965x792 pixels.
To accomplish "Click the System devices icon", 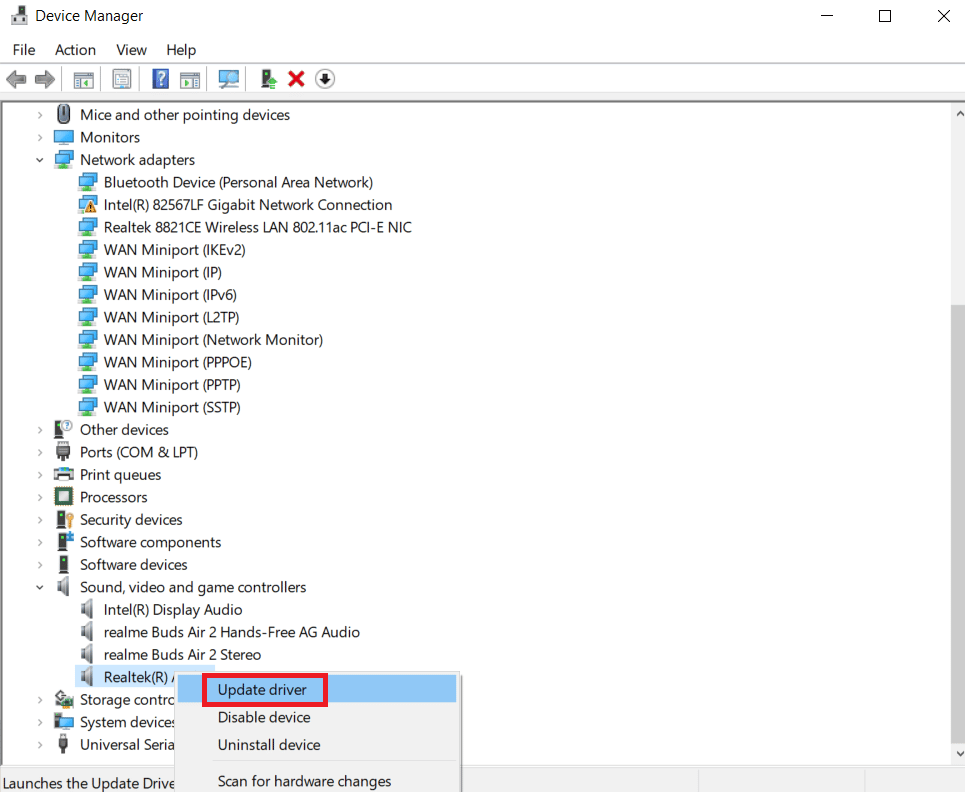I will coord(64,721).
